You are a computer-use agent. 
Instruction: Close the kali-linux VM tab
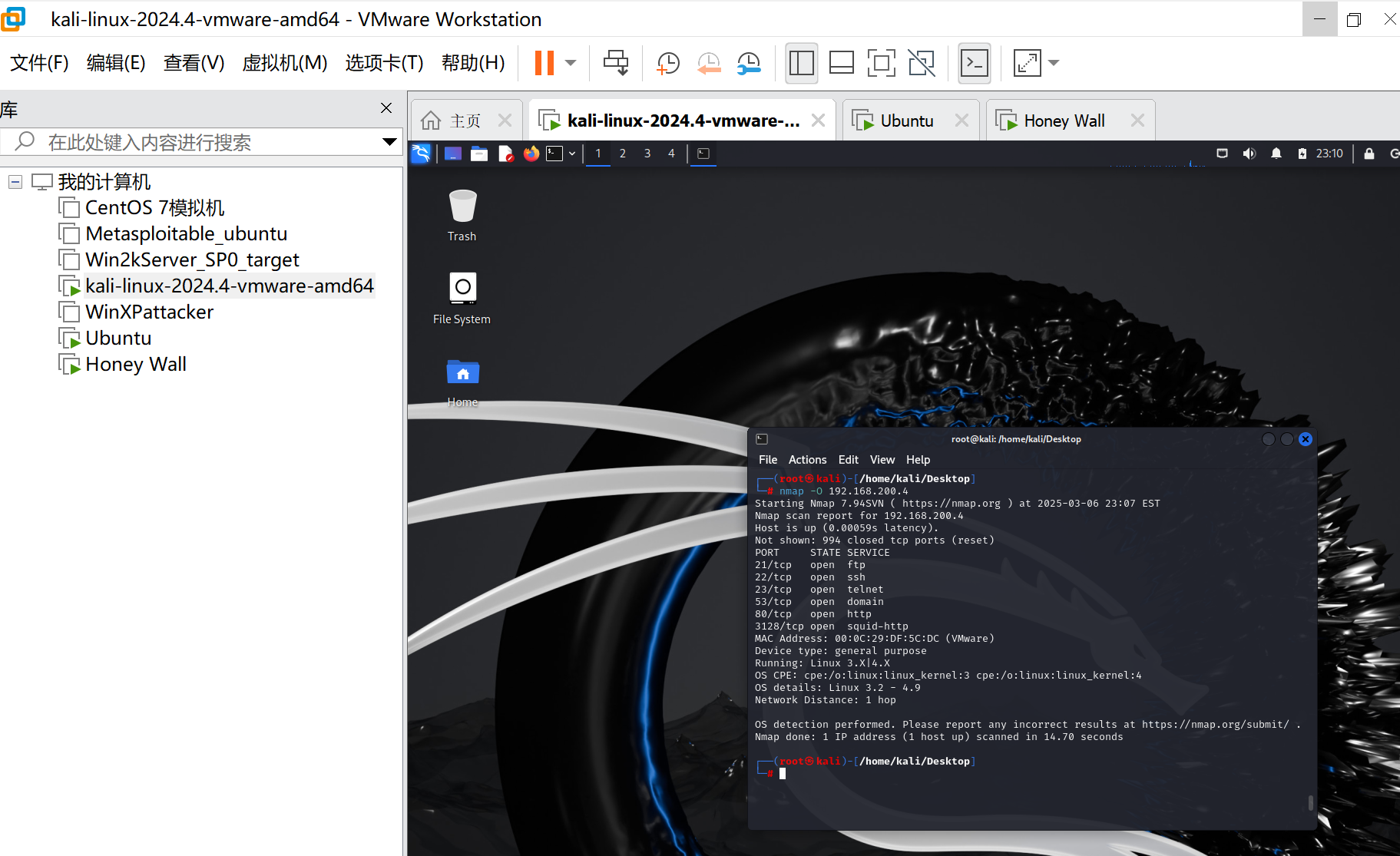pos(819,121)
